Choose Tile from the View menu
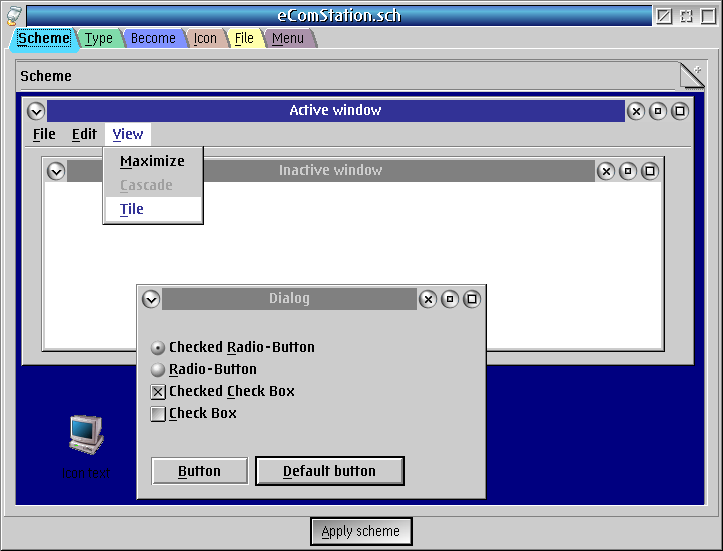The height and width of the screenshot is (551, 723). [153, 209]
